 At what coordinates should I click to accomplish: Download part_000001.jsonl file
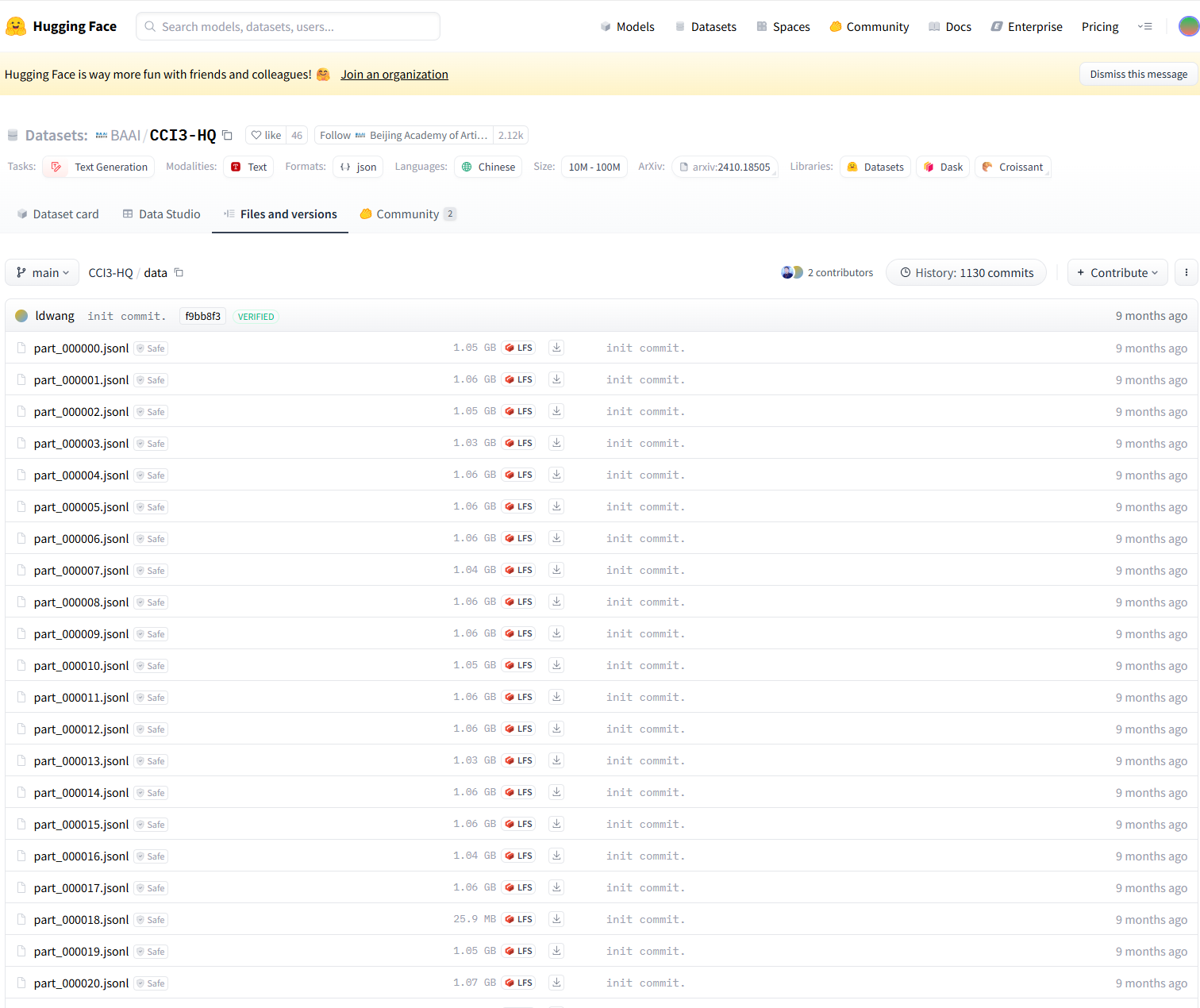557,379
